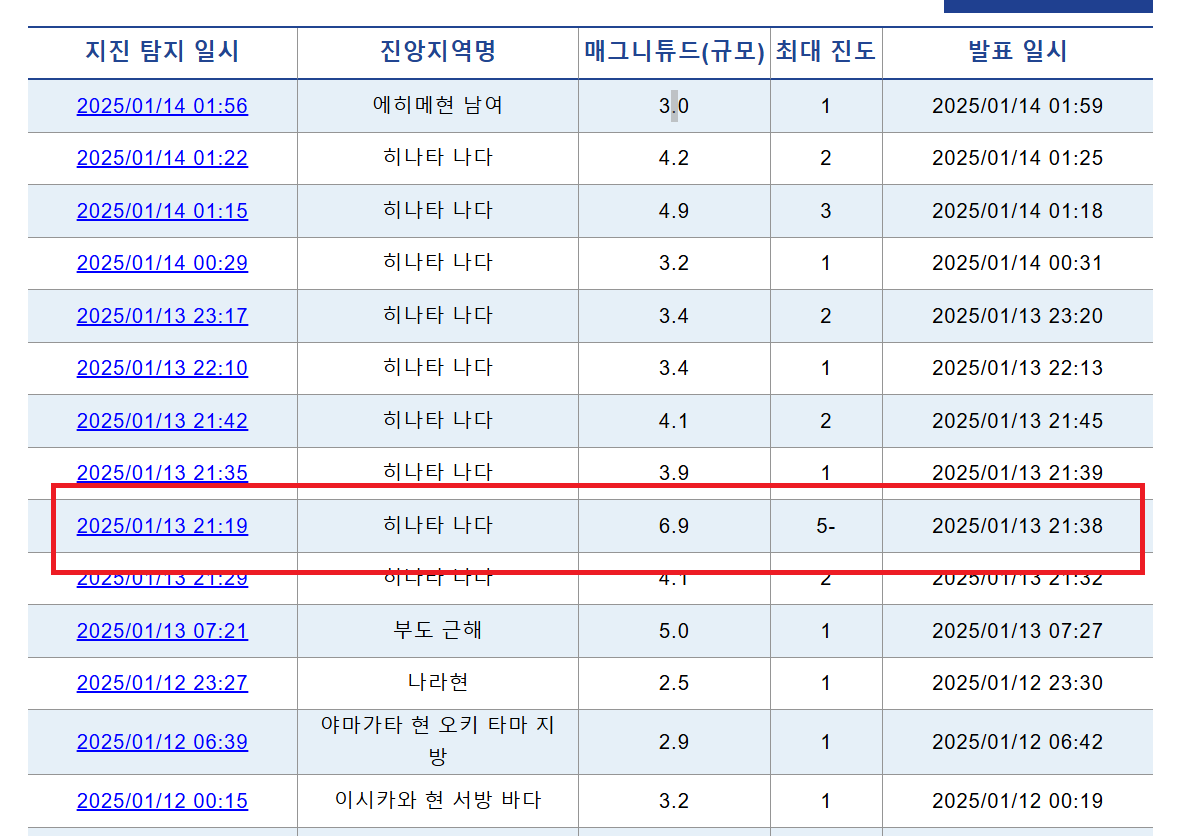
Task: Click the magnitude 6.9 value
Action: pos(674,526)
